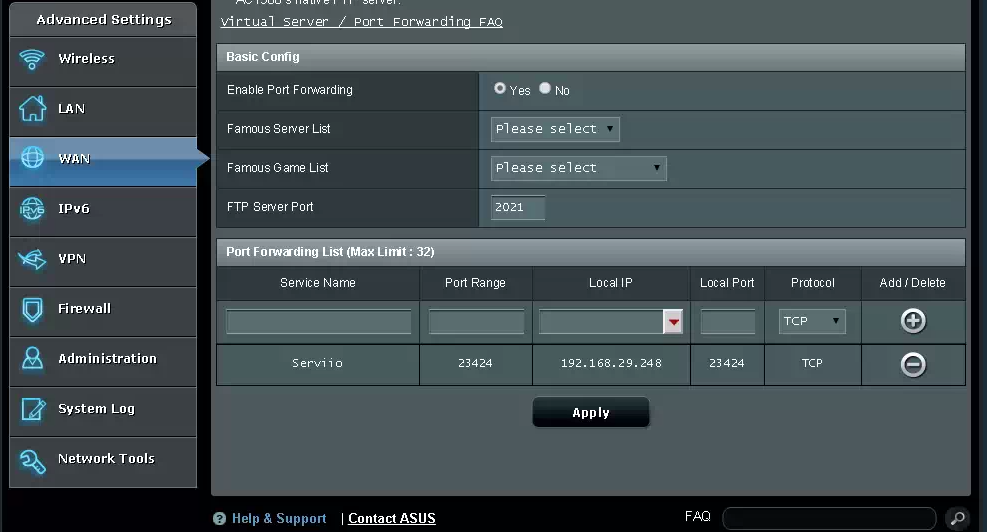
Task: Select No for Enable Port Forwarding
Action: click(545, 89)
